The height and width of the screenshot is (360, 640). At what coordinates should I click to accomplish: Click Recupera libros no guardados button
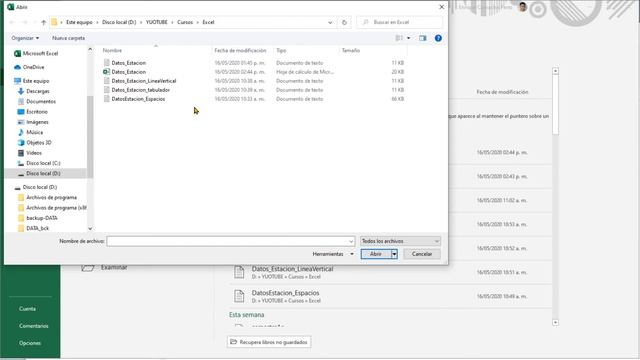(x=269, y=342)
